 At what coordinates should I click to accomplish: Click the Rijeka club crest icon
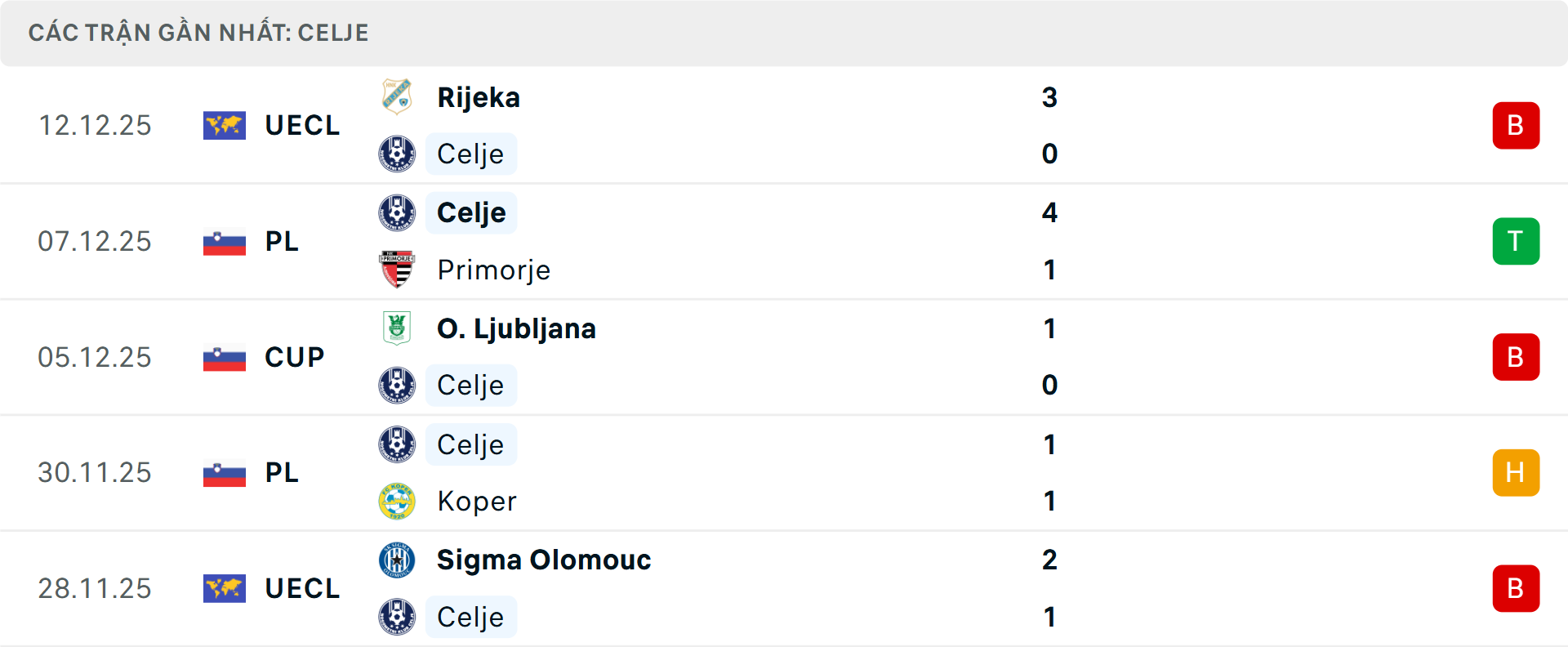(x=397, y=96)
